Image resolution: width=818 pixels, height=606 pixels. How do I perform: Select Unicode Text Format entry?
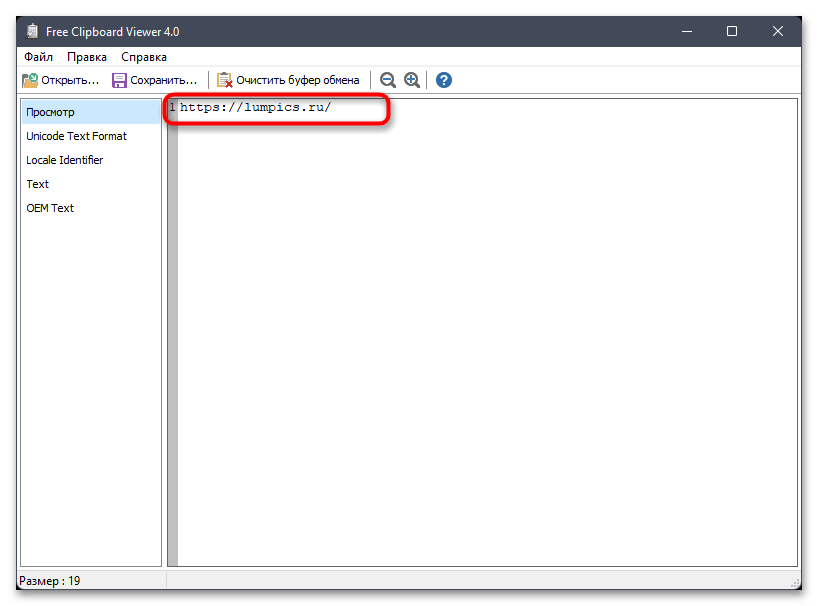click(91, 136)
